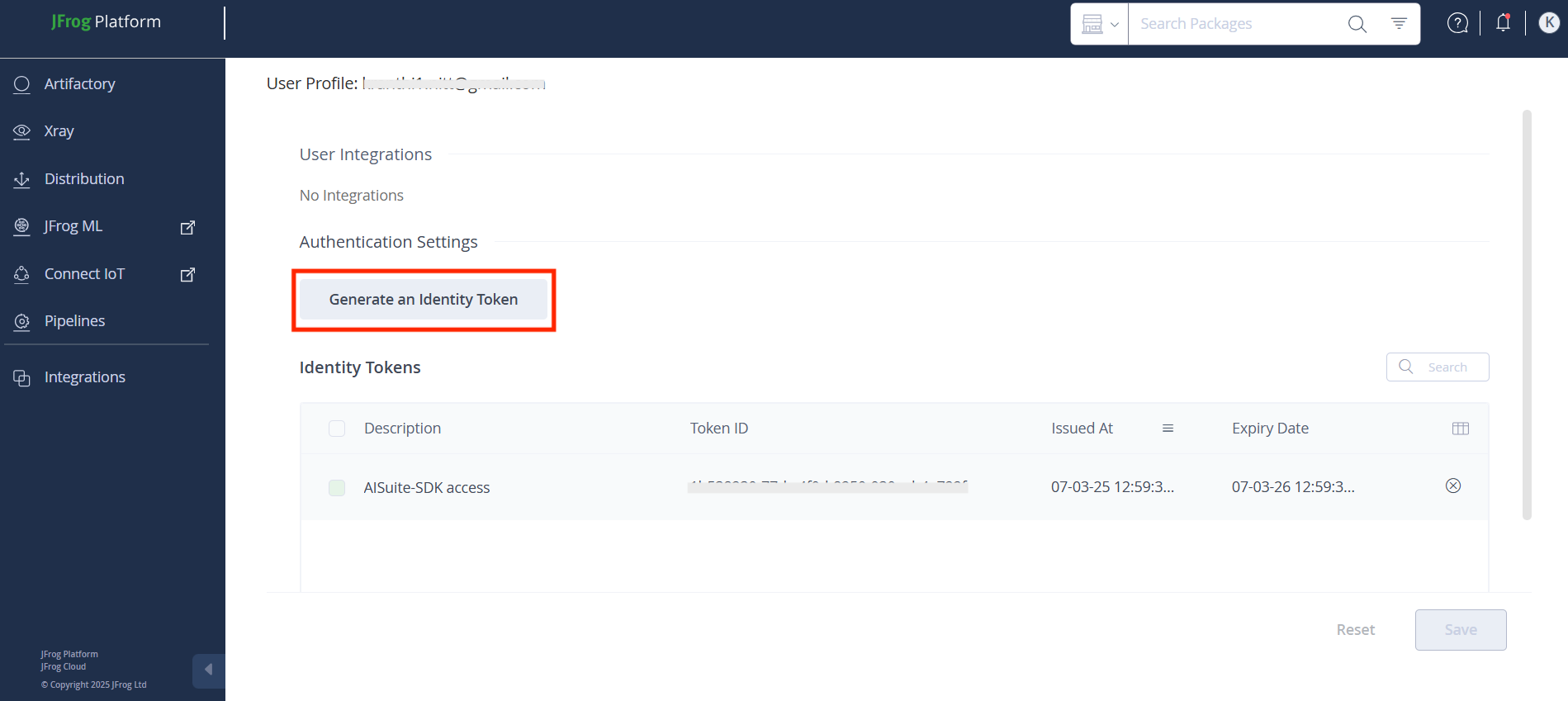Click the Reset button

pos(1356,630)
